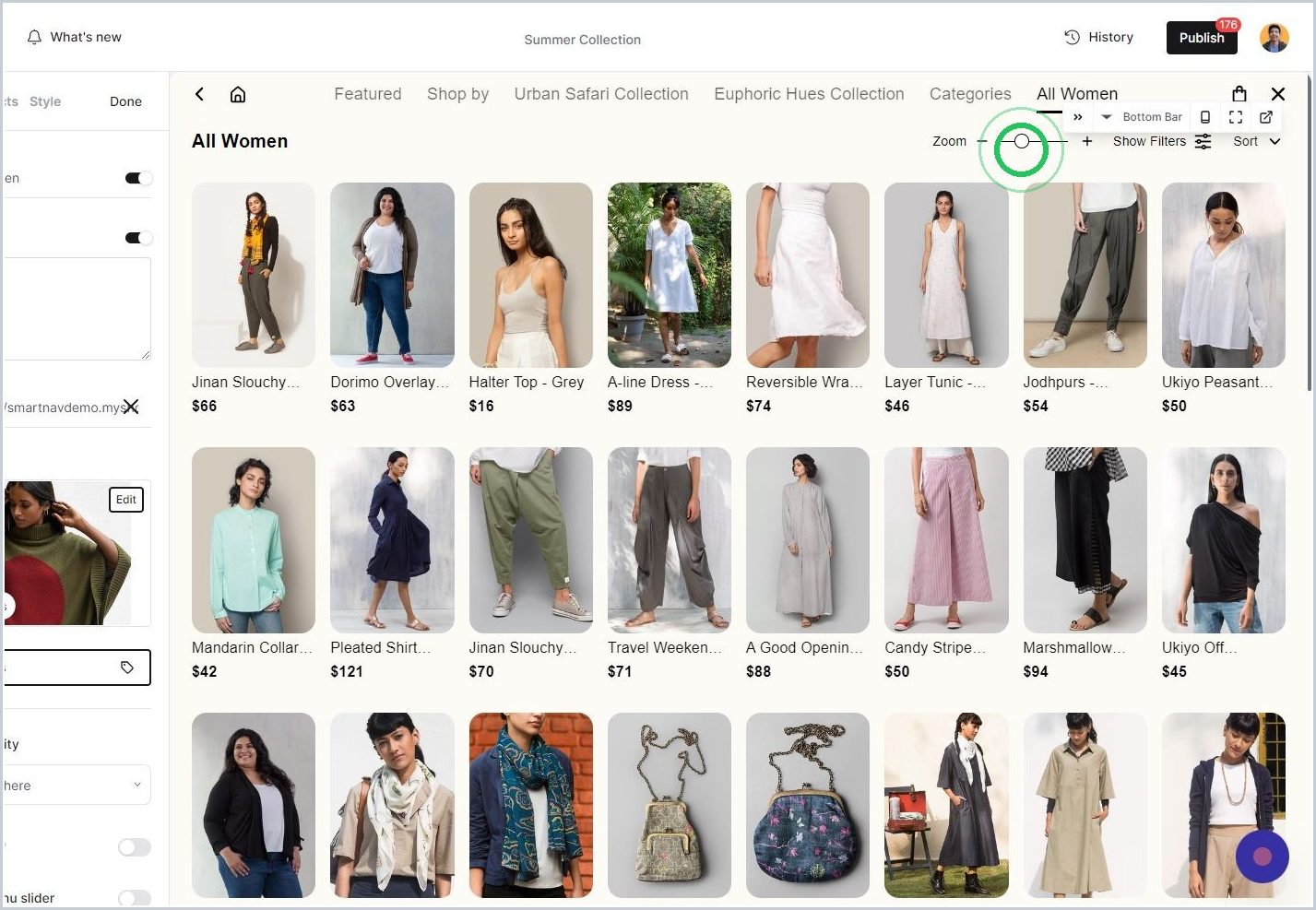1316x910 pixels.
Task: Open History
Action: click(1098, 37)
